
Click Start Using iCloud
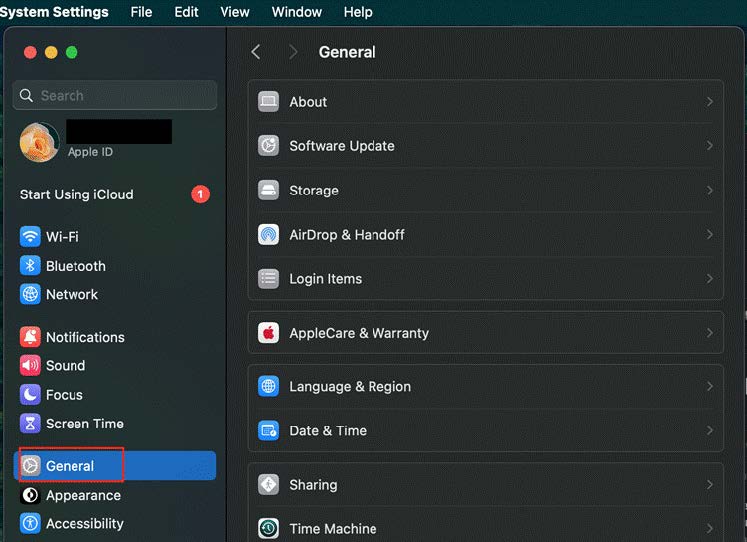click(77, 194)
